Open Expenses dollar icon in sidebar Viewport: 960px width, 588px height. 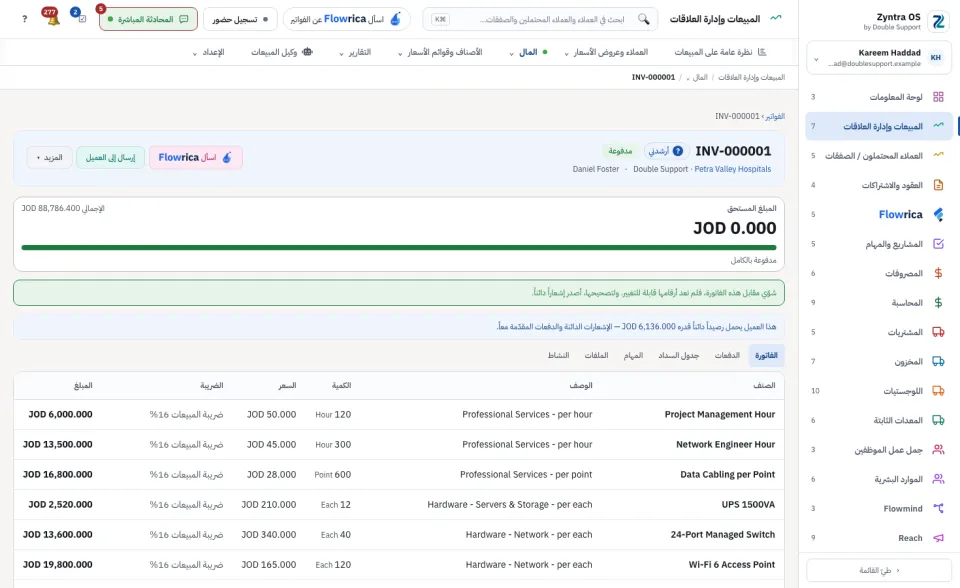(x=938, y=273)
